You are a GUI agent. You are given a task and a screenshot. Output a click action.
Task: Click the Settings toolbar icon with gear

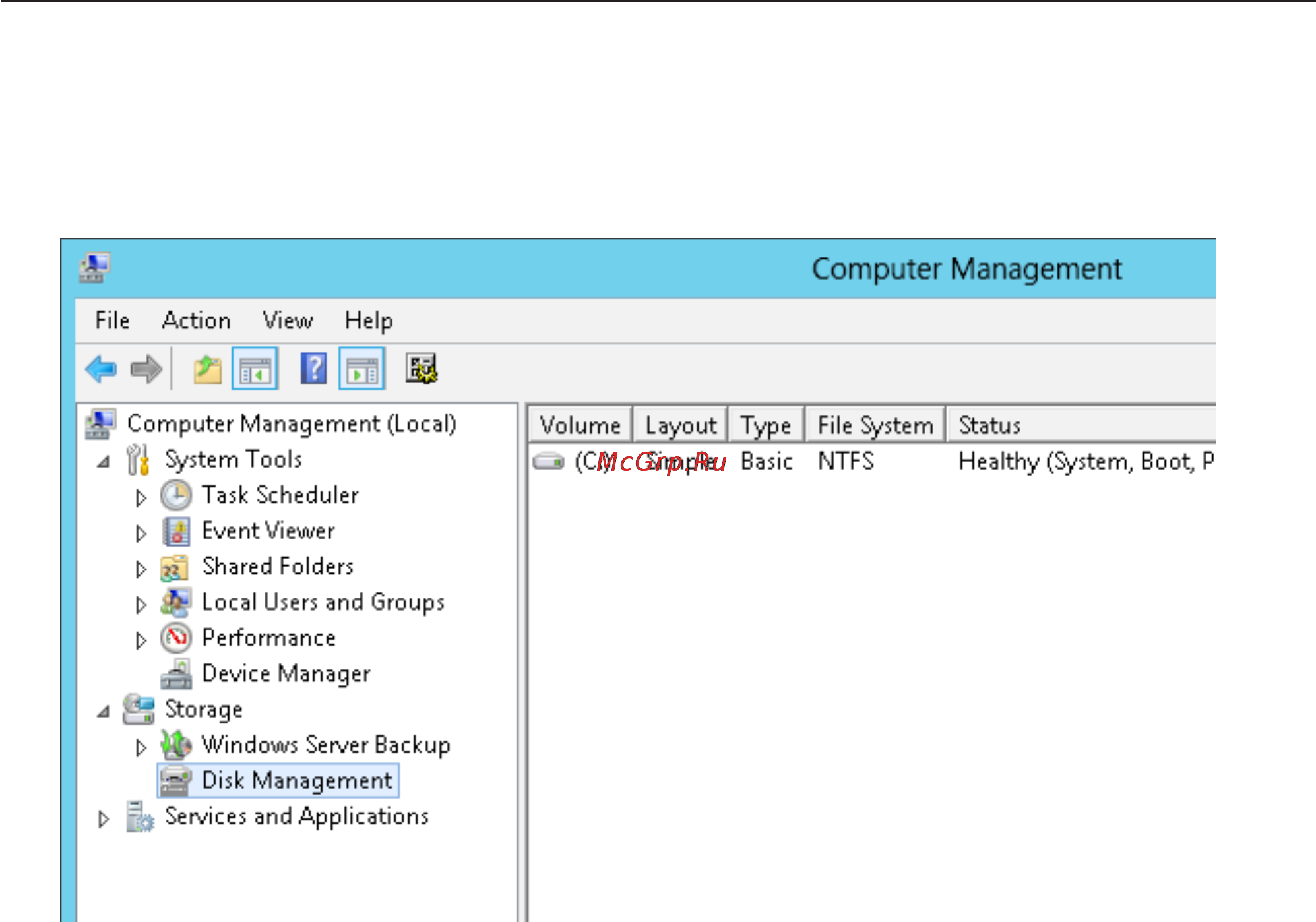coord(422,369)
